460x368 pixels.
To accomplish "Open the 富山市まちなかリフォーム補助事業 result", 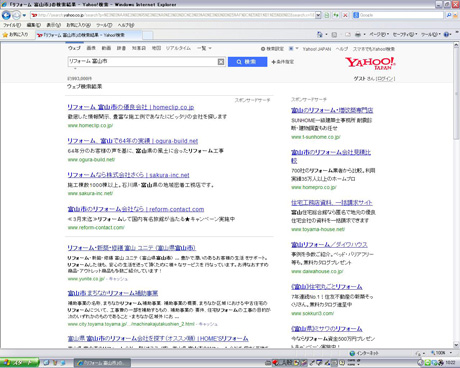I will click(x=113, y=293).
